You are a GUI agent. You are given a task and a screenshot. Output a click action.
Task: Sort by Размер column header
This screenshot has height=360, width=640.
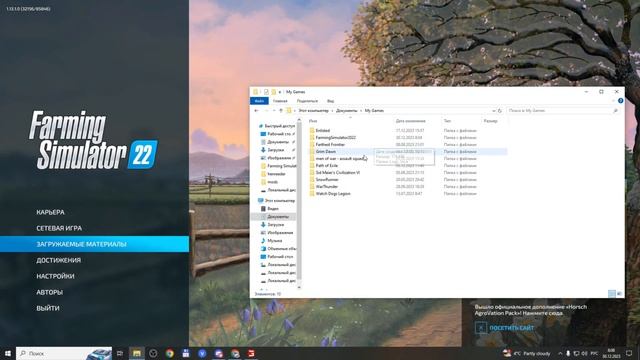click(x=491, y=121)
